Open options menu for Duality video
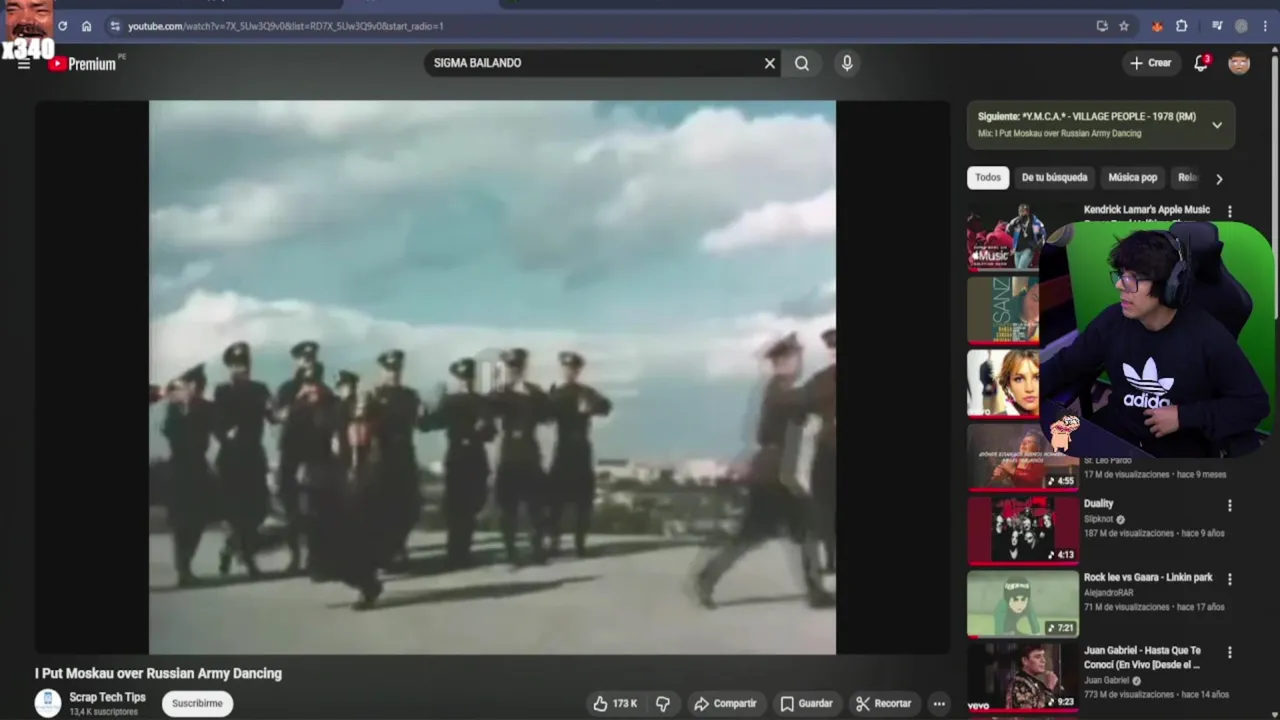The height and width of the screenshot is (720, 1280). (x=1230, y=506)
